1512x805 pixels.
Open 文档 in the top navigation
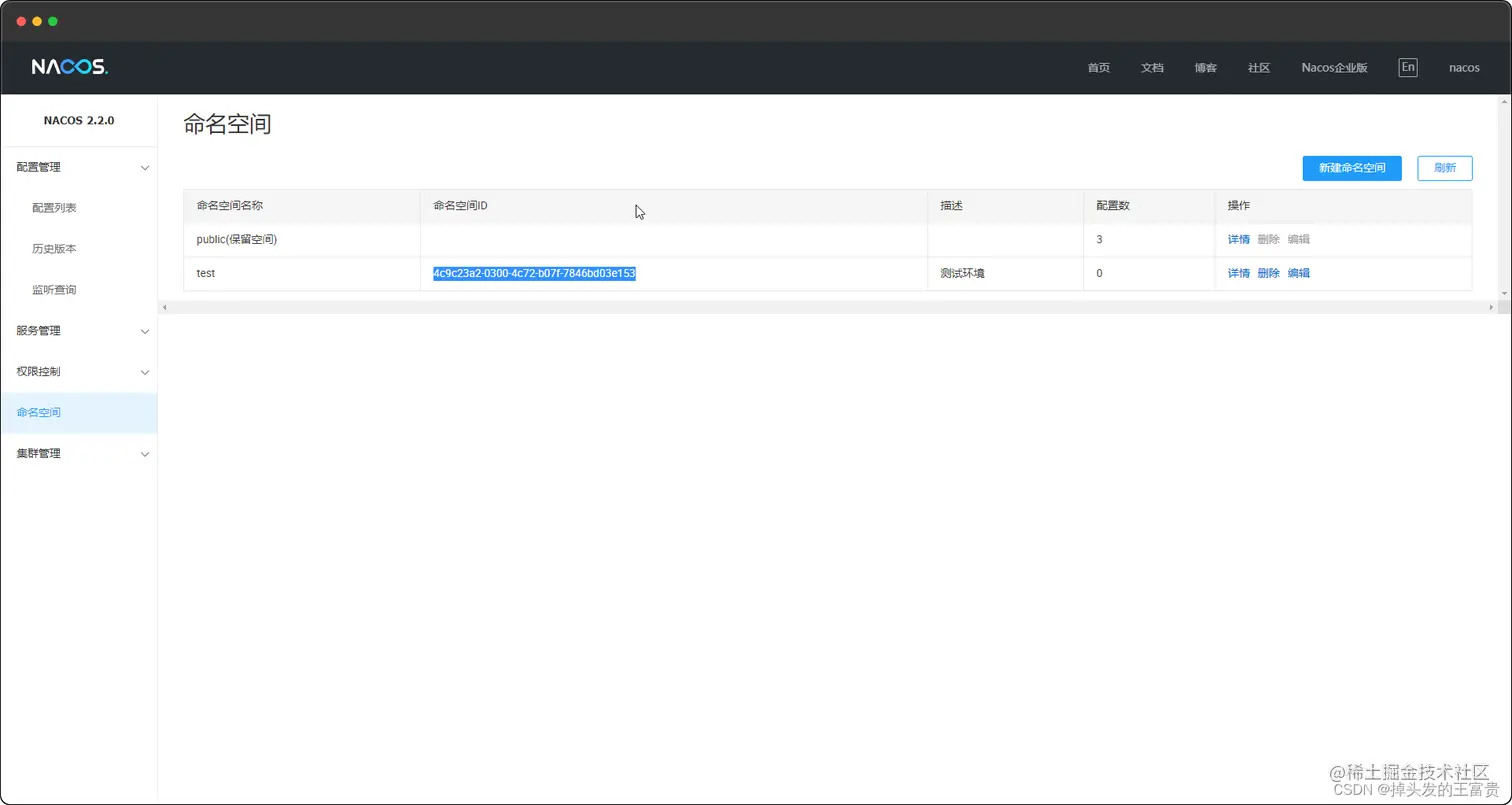[x=1151, y=67]
